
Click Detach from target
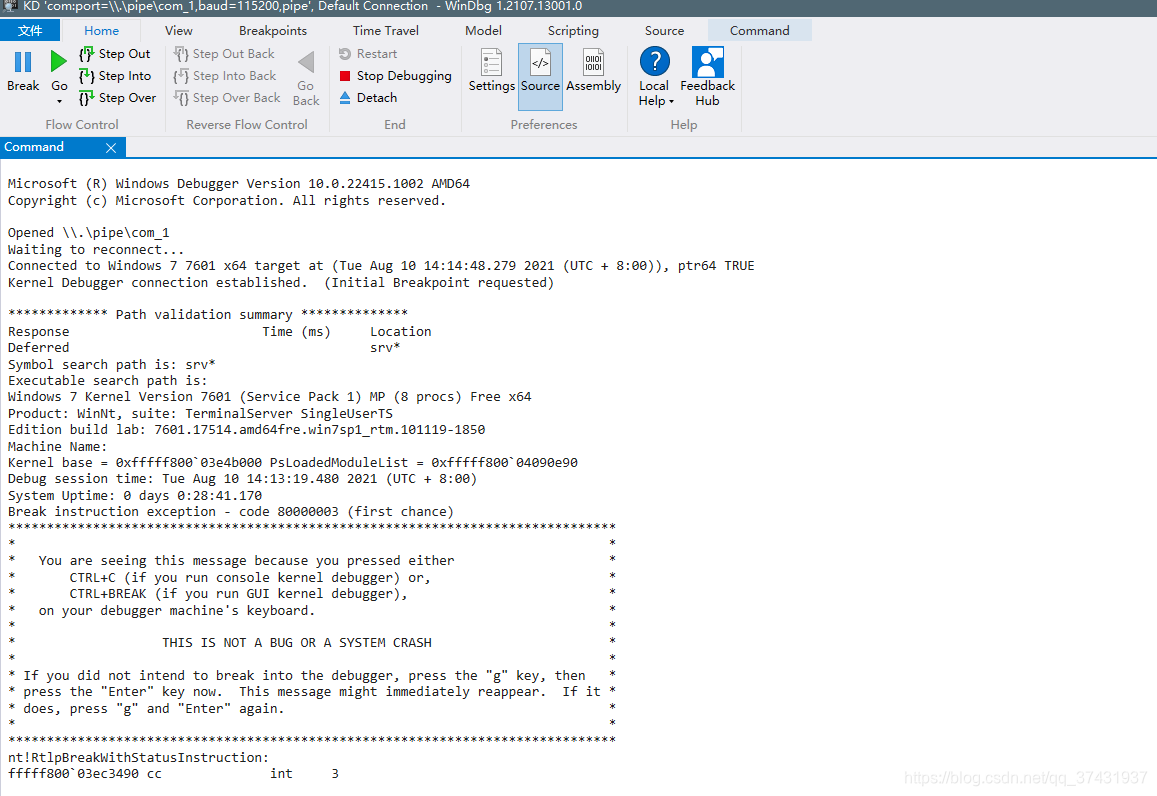pos(368,98)
